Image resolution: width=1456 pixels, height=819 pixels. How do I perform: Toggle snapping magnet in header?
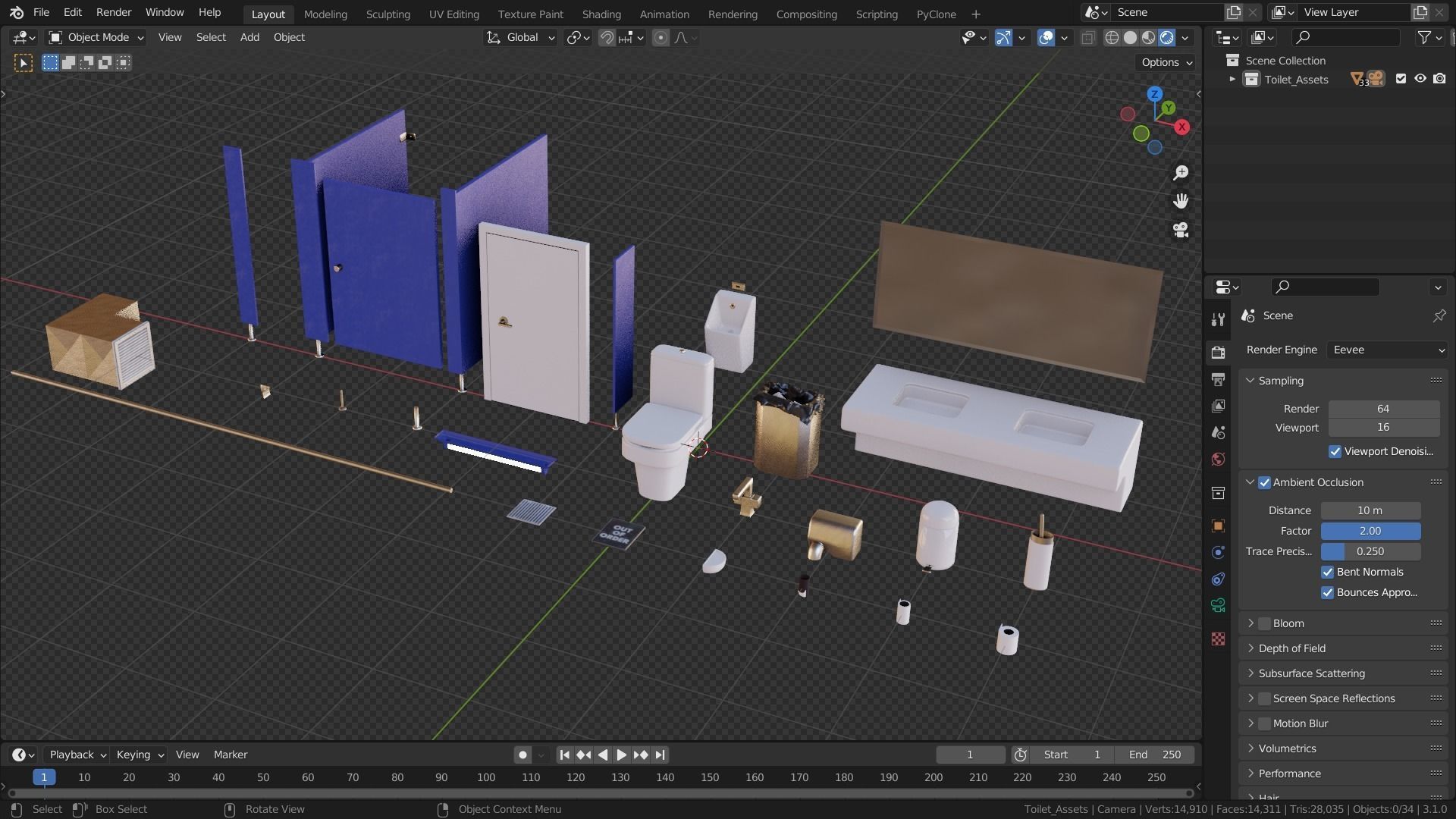click(x=607, y=38)
